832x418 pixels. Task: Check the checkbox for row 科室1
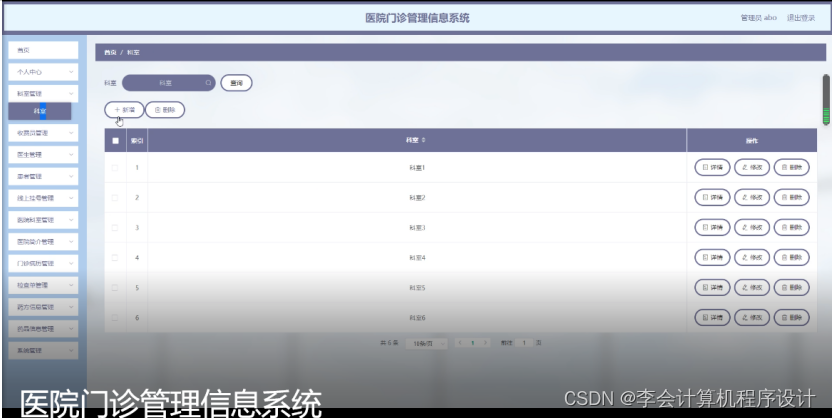(115, 168)
